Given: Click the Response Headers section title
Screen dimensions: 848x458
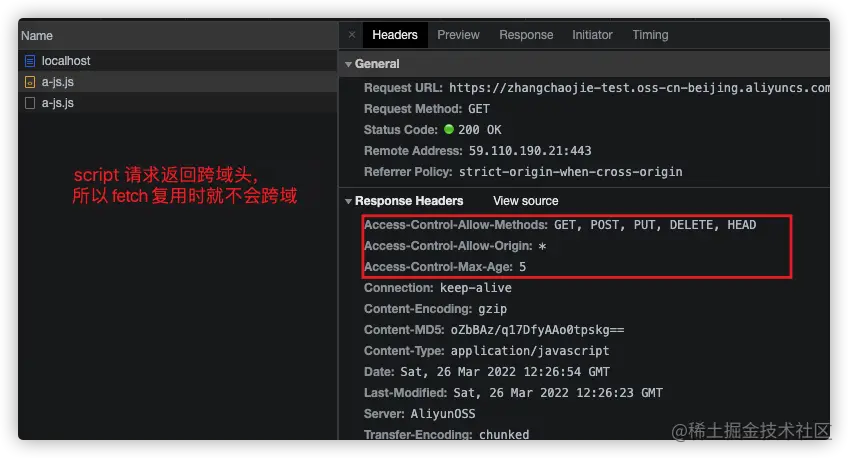Looking at the screenshot, I should 409,201.
